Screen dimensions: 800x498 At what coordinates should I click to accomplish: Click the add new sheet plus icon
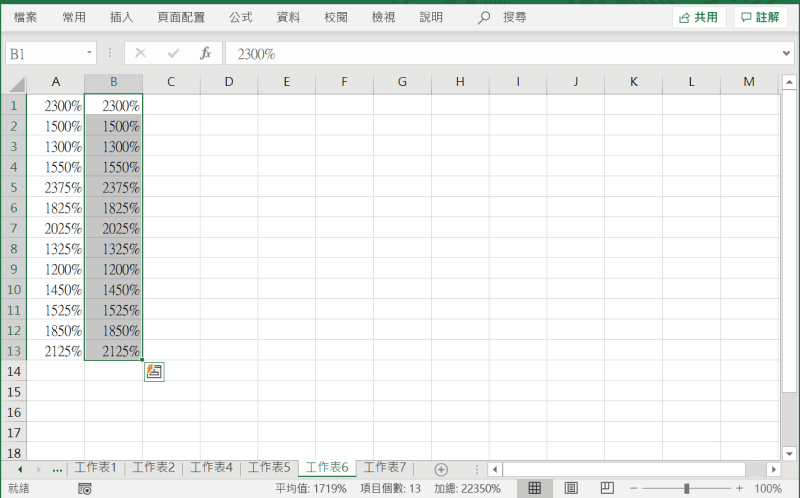pos(441,469)
